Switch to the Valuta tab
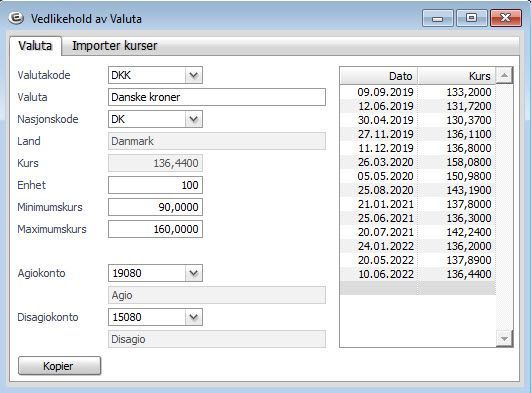This screenshot has width=531, height=393. [x=35, y=46]
